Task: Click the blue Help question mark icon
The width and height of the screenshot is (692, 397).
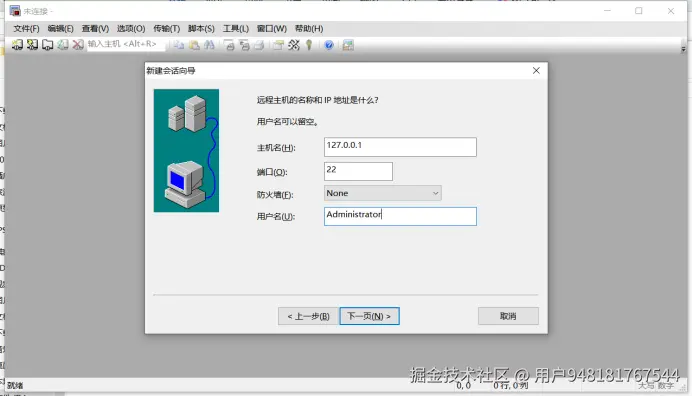Action: (329, 45)
